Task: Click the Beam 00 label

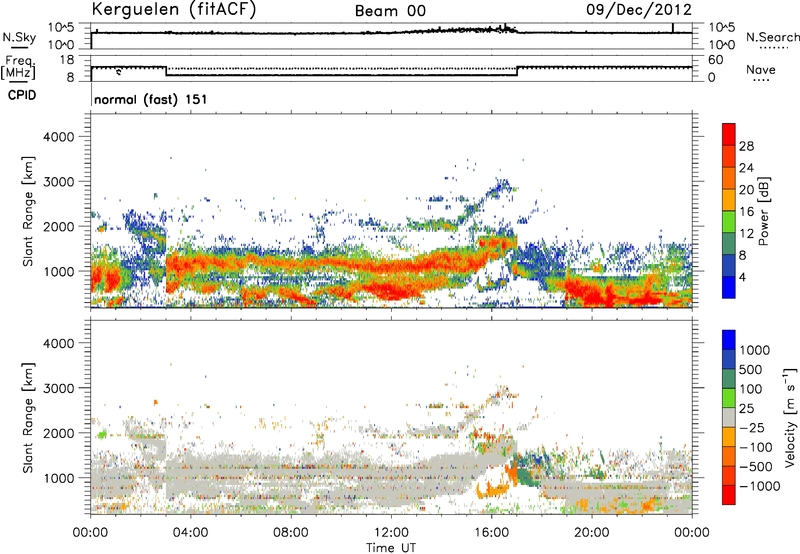Action: 390,11
